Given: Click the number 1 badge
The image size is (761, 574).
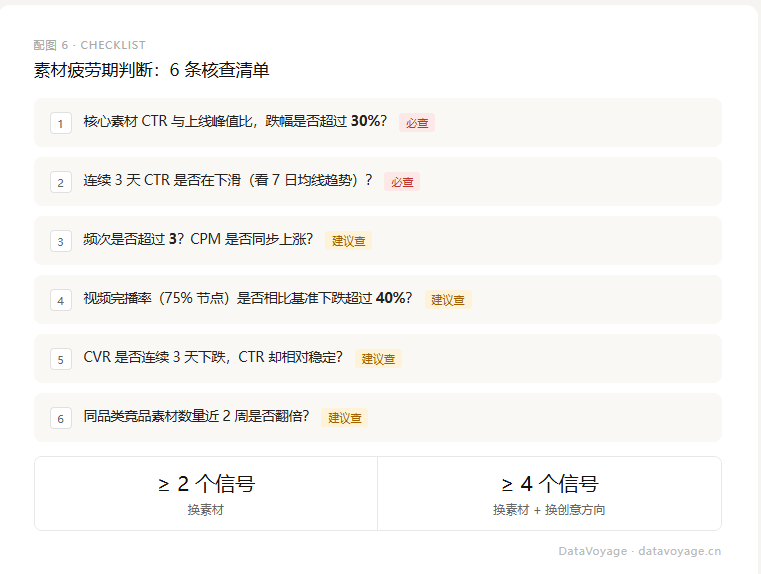Looking at the screenshot, I should click(x=61, y=123).
